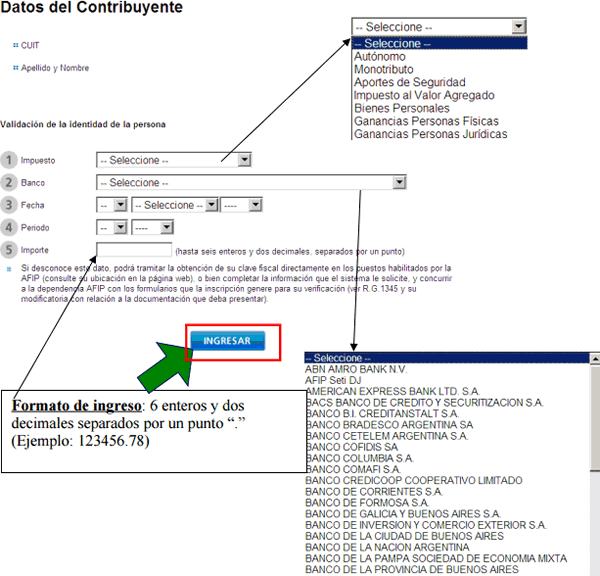Select Ganancias Personas Jurídicas option
The image size is (600, 576).
[430, 134]
